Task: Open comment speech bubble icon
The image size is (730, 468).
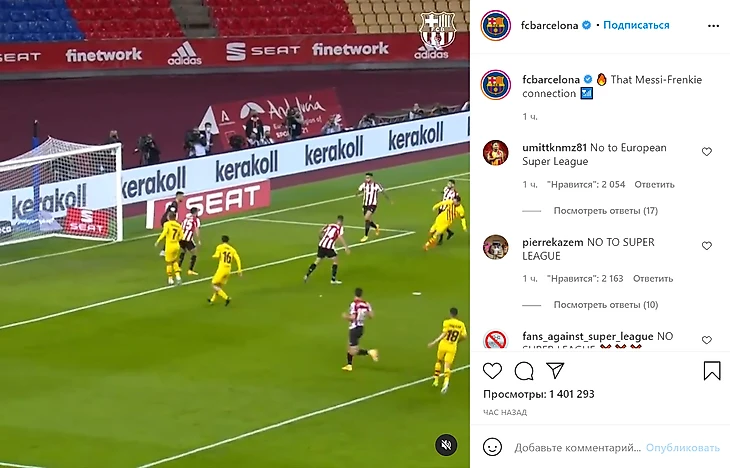Action: click(x=524, y=371)
